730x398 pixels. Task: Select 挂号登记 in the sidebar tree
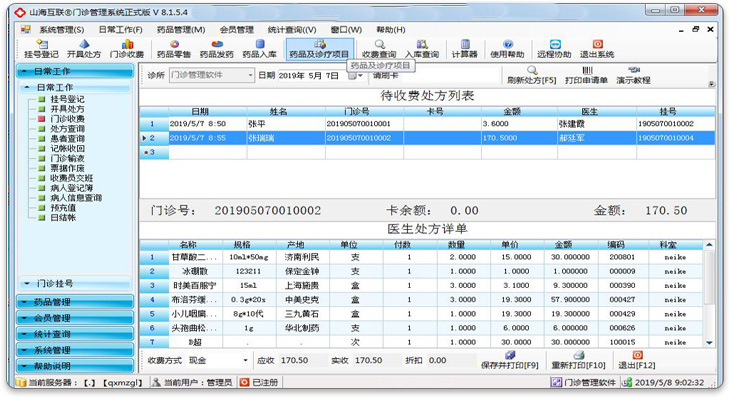[68, 99]
